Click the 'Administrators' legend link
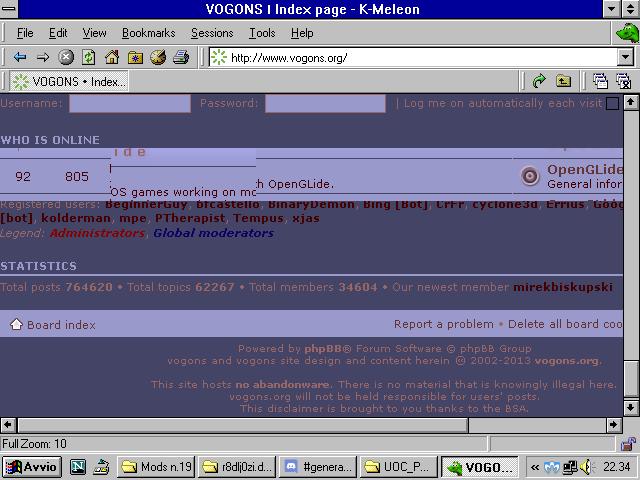 [x=97, y=233]
